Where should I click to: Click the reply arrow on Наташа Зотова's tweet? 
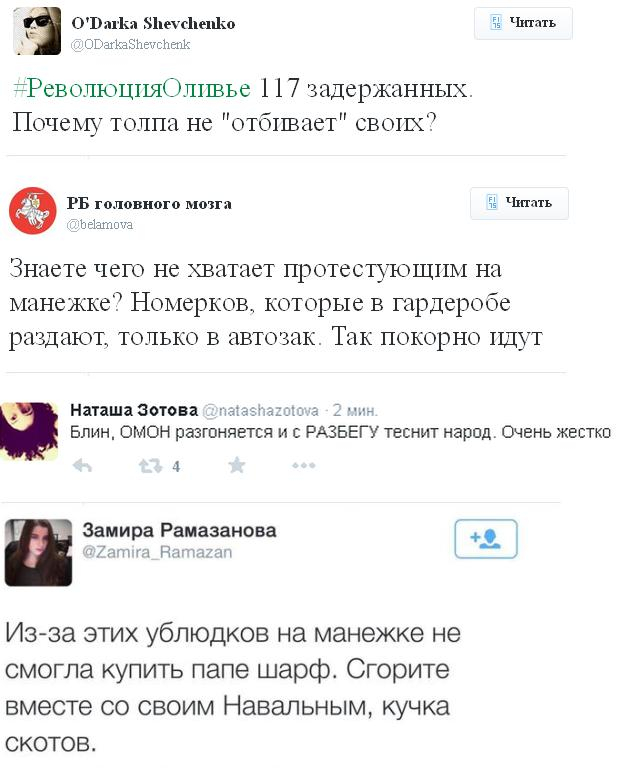pyautogui.click(x=82, y=466)
